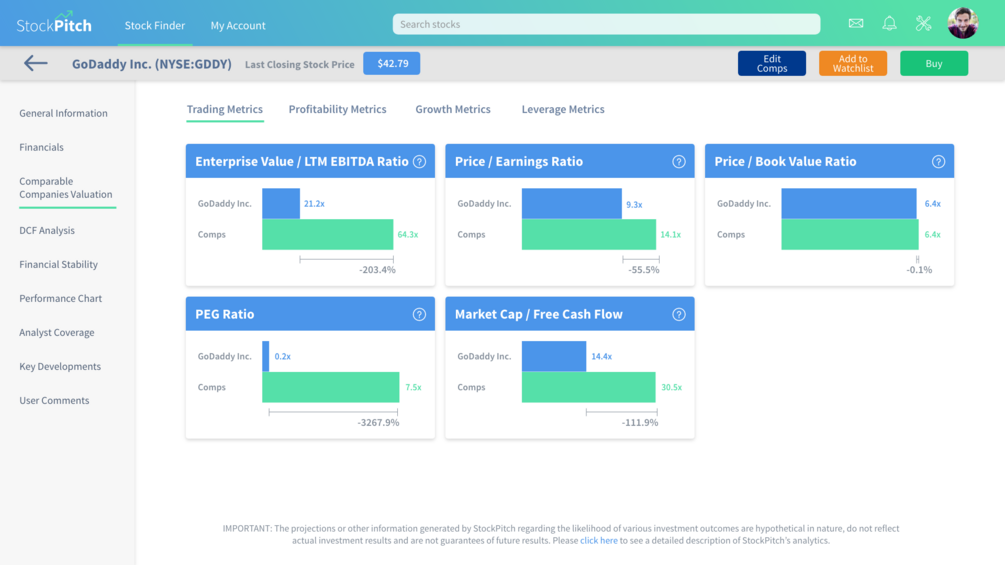Click Add to Watchlist button
This screenshot has width=1005, height=565.
(x=853, y=63)
